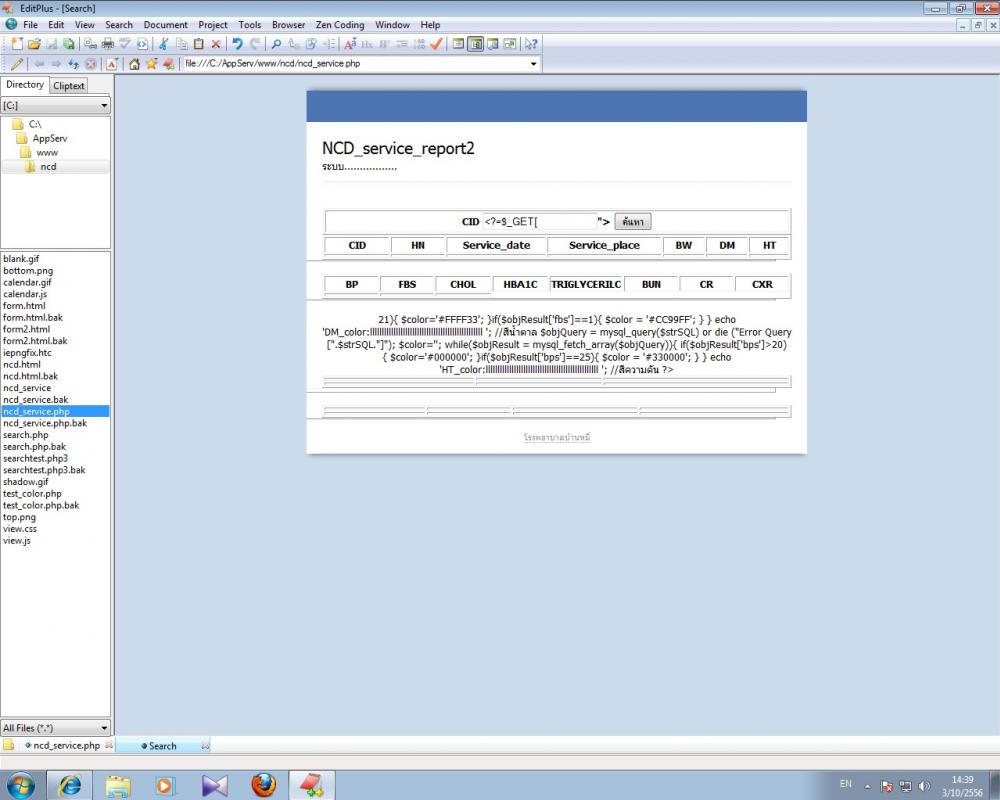Image resolution: width=1000 pixels, height=800 pixels.
Task: Click the browser text size icon
Action: (112, 64)
